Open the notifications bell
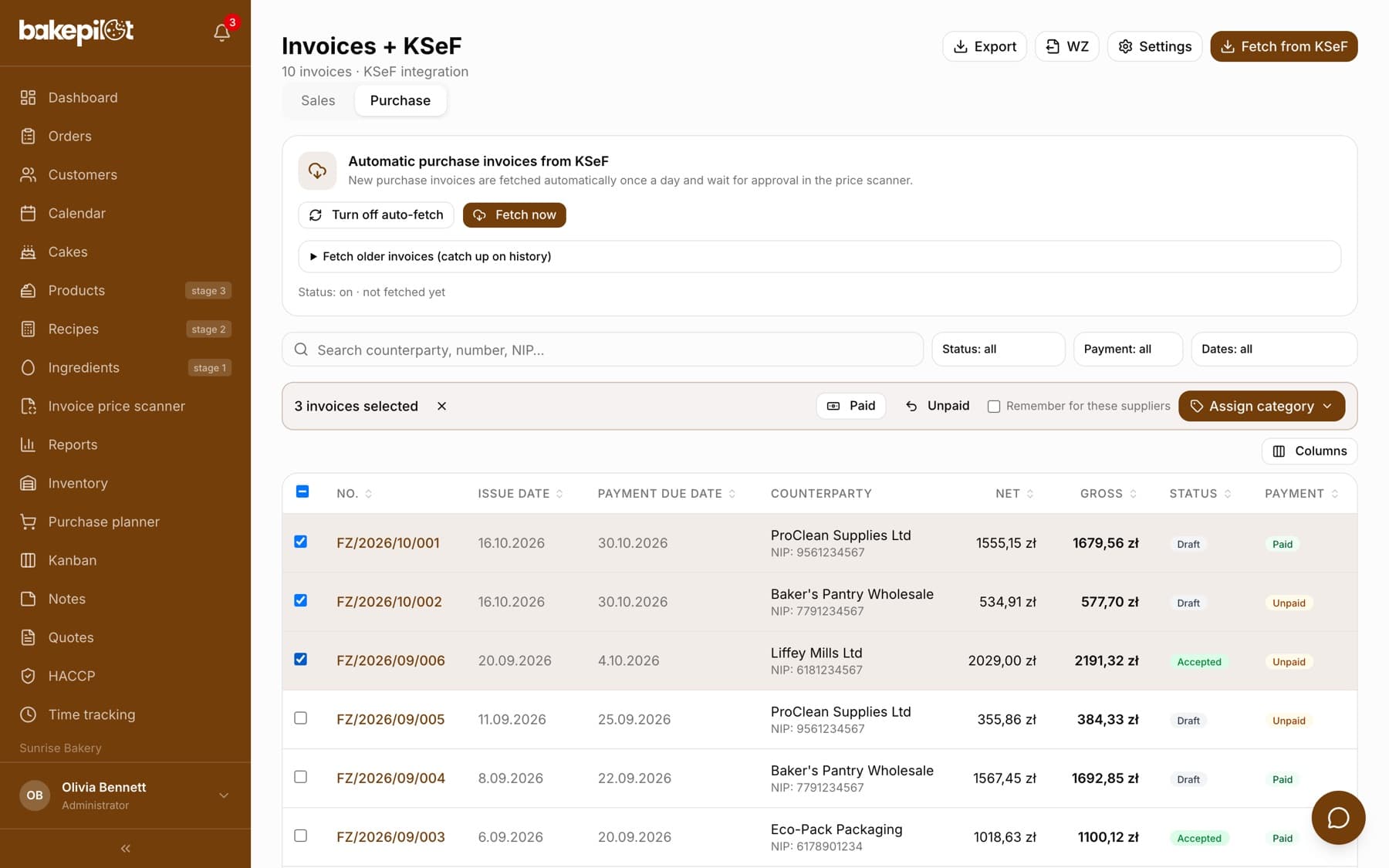 [x=221, y=32]
